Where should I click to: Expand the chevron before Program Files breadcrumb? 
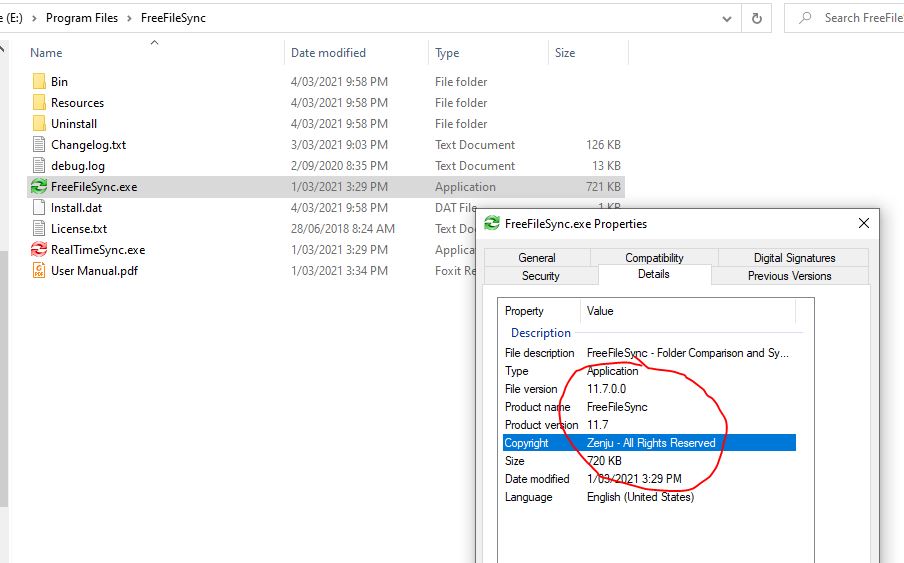click(x=34, y=18)
